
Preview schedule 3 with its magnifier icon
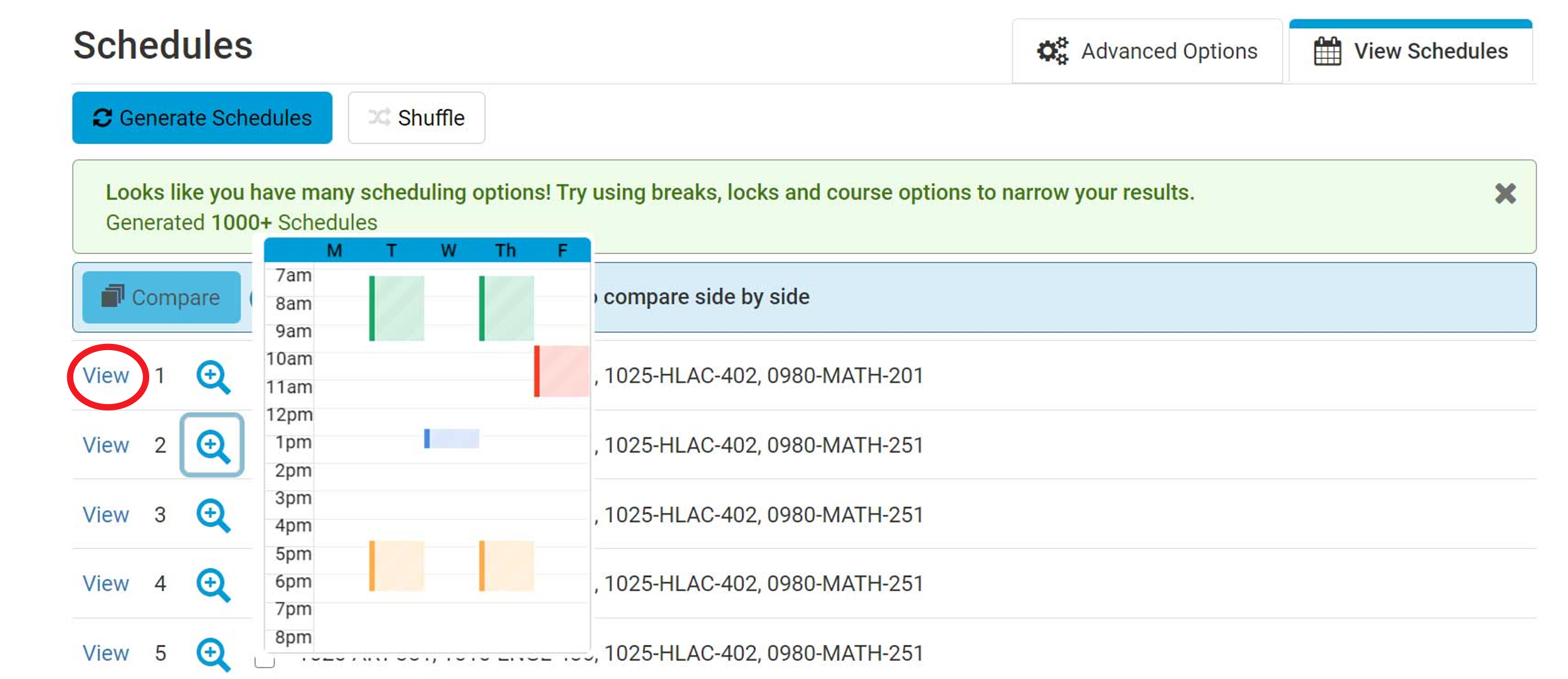pyautogui.click(x=213, y=515)
